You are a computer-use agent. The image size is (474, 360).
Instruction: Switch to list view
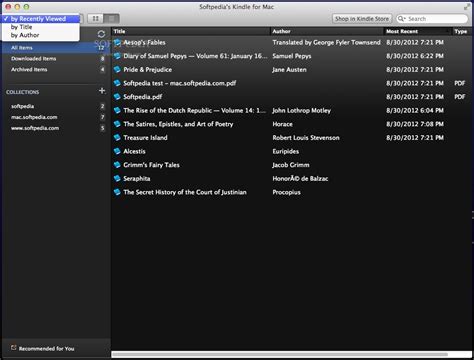[x=111, y=19]
